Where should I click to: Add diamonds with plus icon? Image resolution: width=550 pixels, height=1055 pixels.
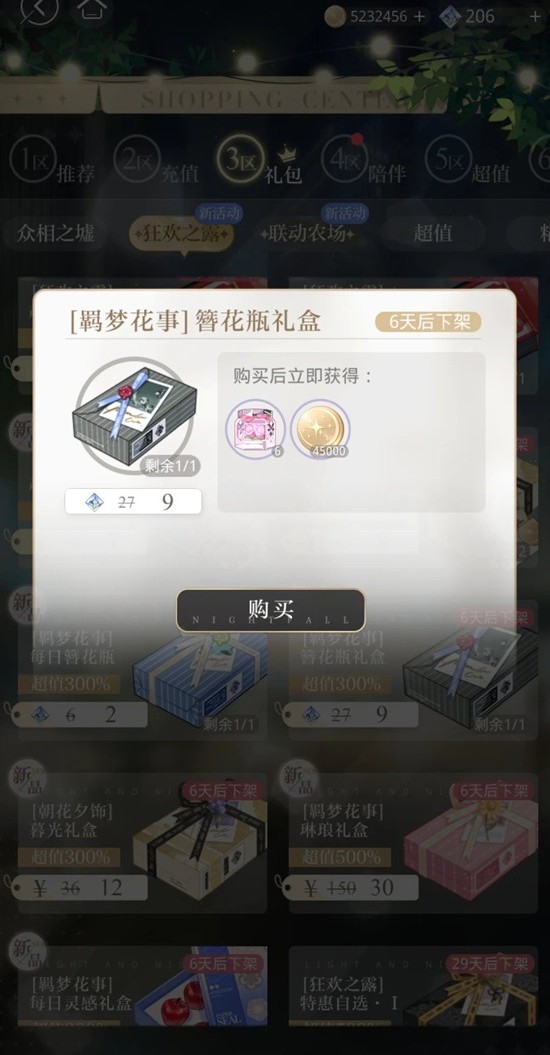point(535,16)
